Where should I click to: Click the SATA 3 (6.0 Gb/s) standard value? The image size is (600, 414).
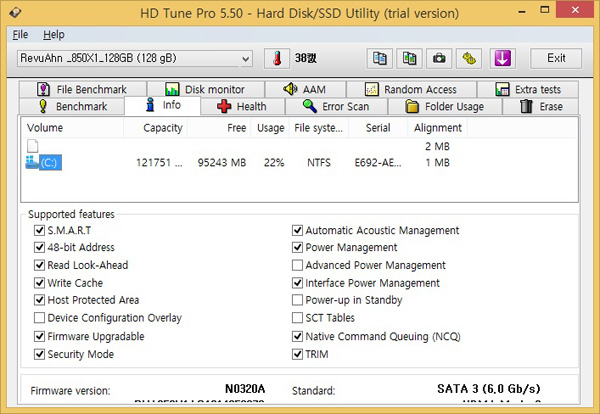489,389
